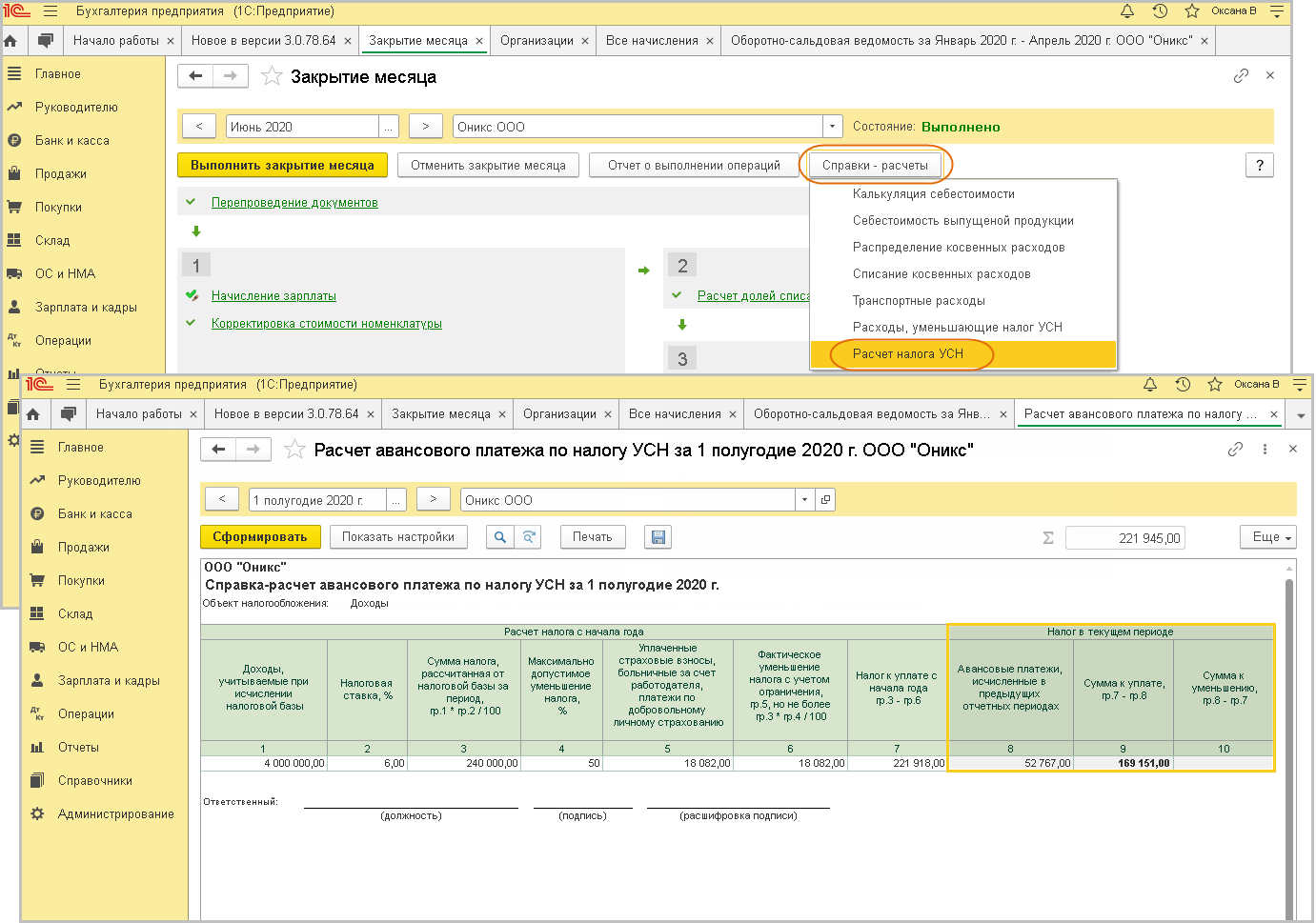
Task: Open period picker beside Июнь 2020
Action: coord(389,127)
